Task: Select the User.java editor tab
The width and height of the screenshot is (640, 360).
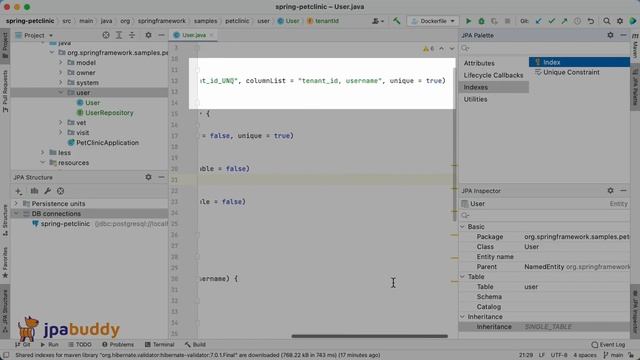Action: click(x=193, y=35)
